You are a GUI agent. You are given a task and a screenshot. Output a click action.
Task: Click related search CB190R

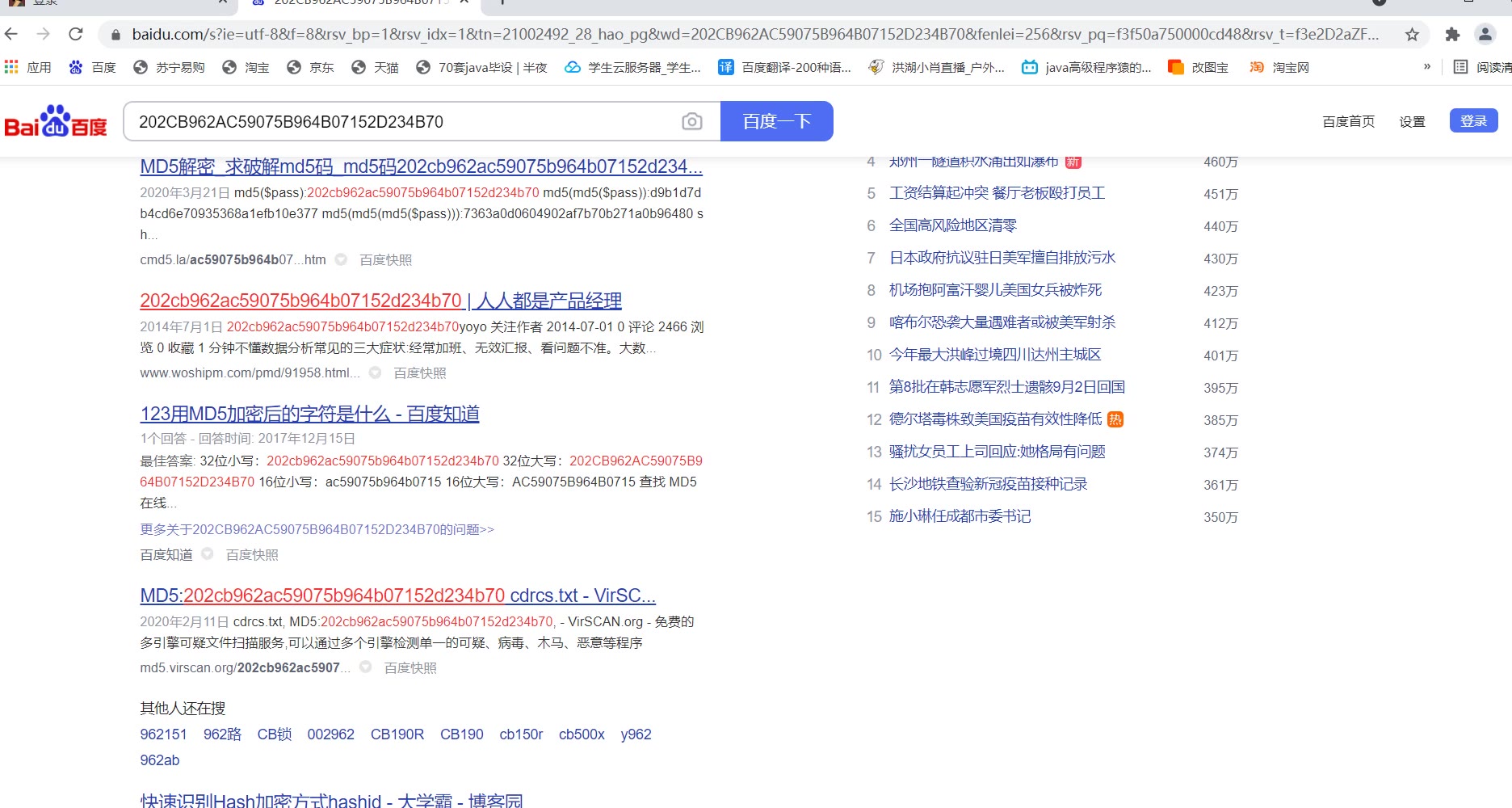397,734
